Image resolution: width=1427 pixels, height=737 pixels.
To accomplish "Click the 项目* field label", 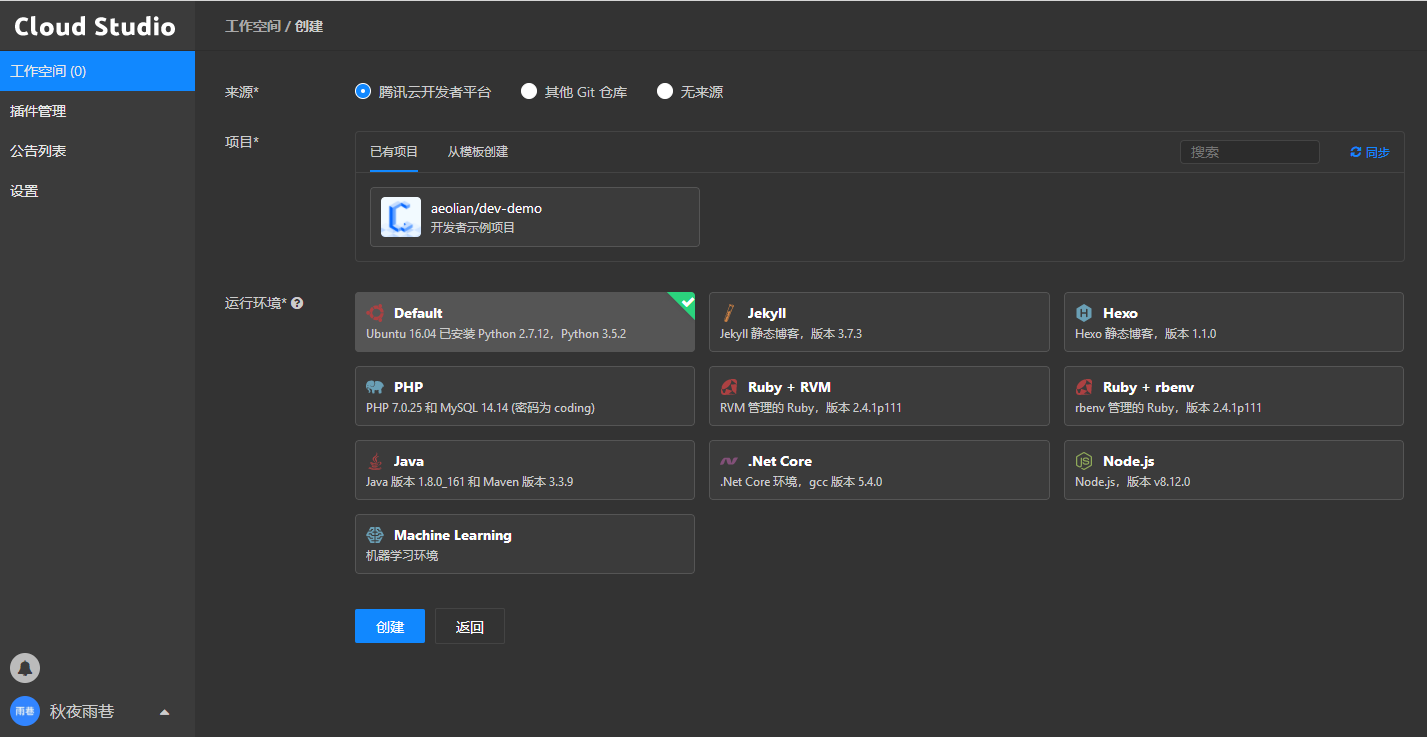I will click(242, 142).
